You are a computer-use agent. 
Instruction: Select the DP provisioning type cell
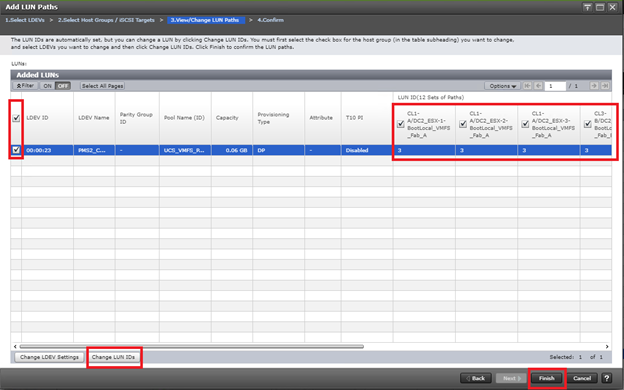pos(279,150)
